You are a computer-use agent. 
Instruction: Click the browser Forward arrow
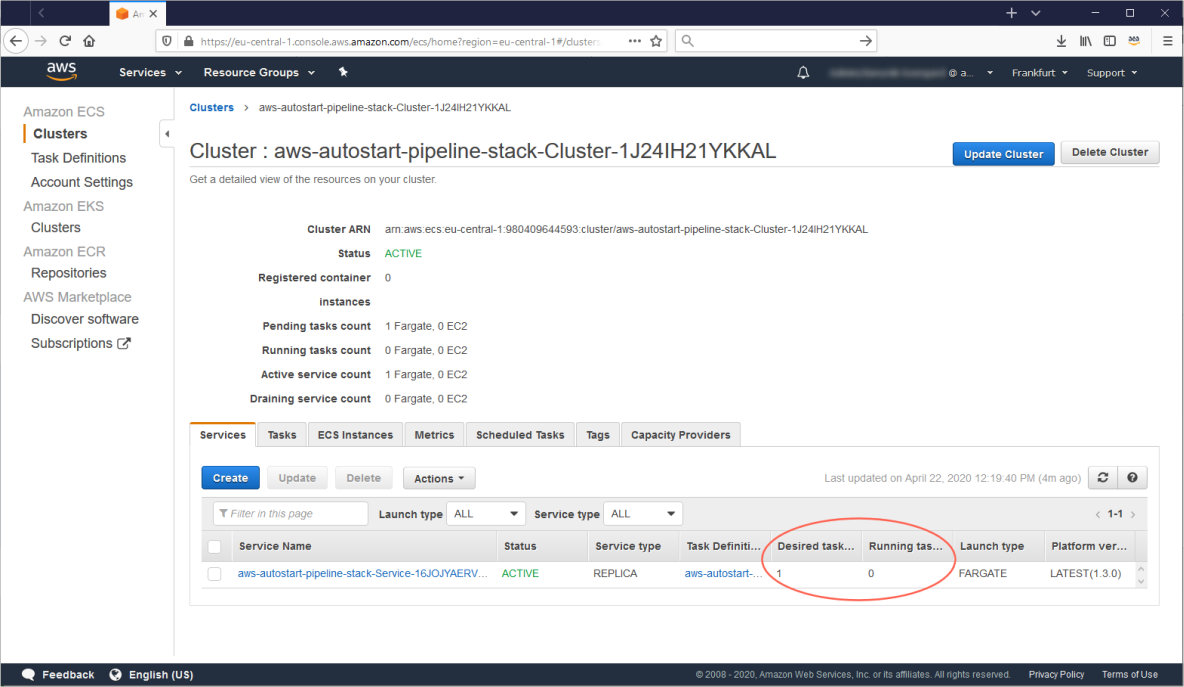coord(41,41)
